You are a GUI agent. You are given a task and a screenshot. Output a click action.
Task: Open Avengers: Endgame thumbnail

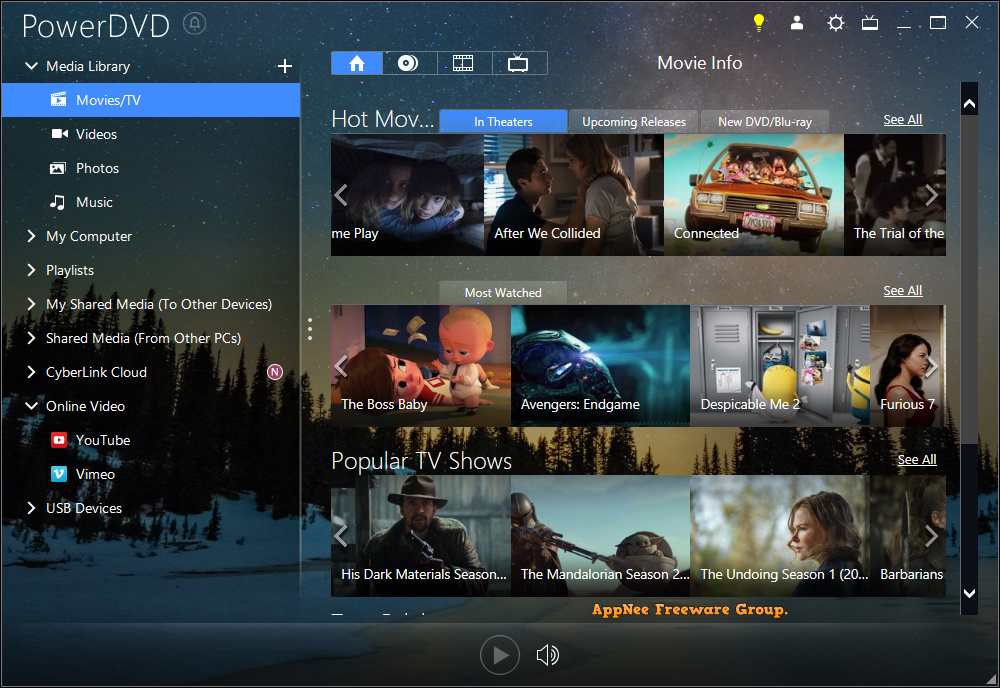pos(600,365)
